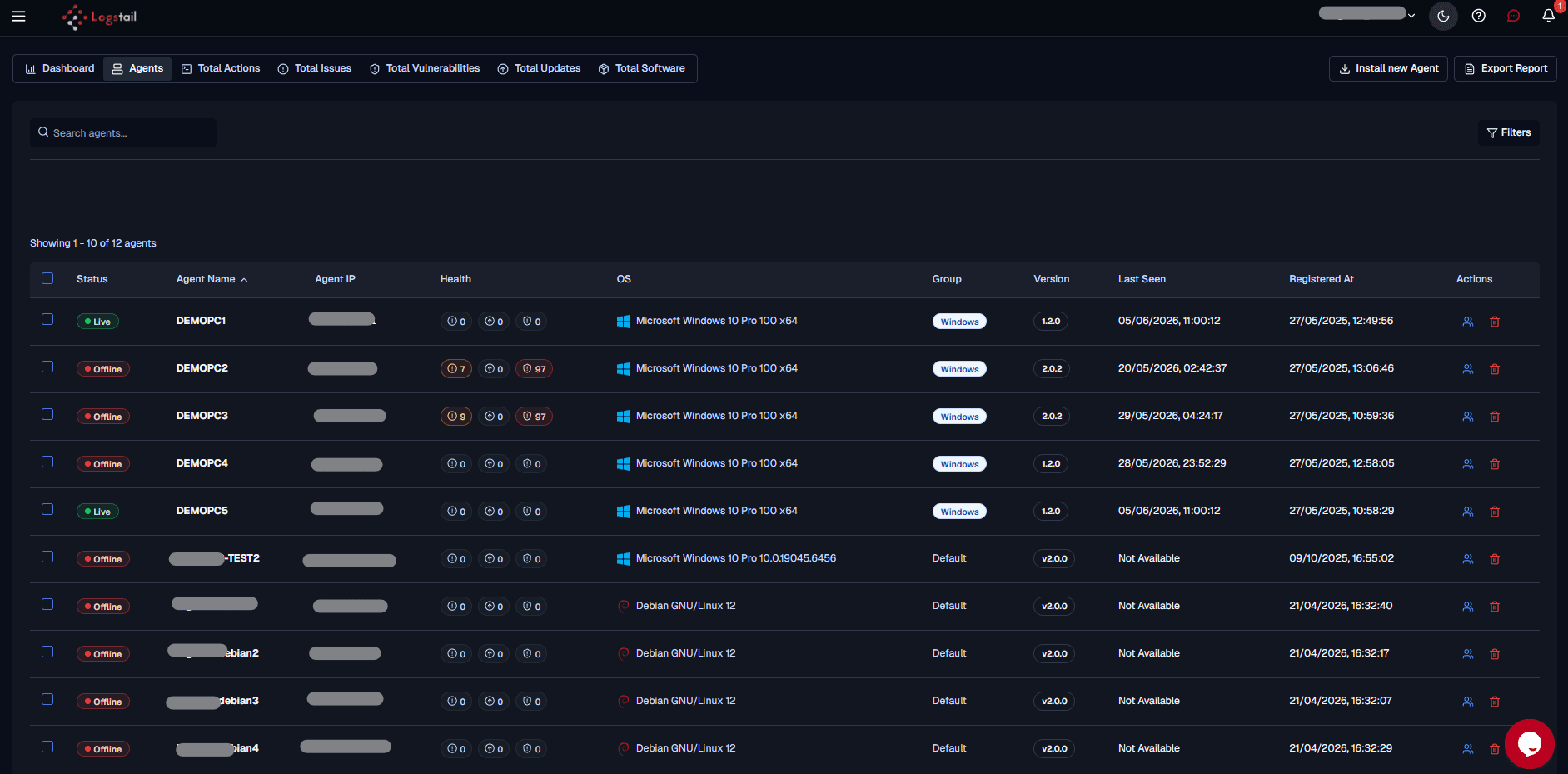The image size is (1568, 774).
Task: Click DEMOPC2 issues badge showing 7
Action: [x=456, y=369]
